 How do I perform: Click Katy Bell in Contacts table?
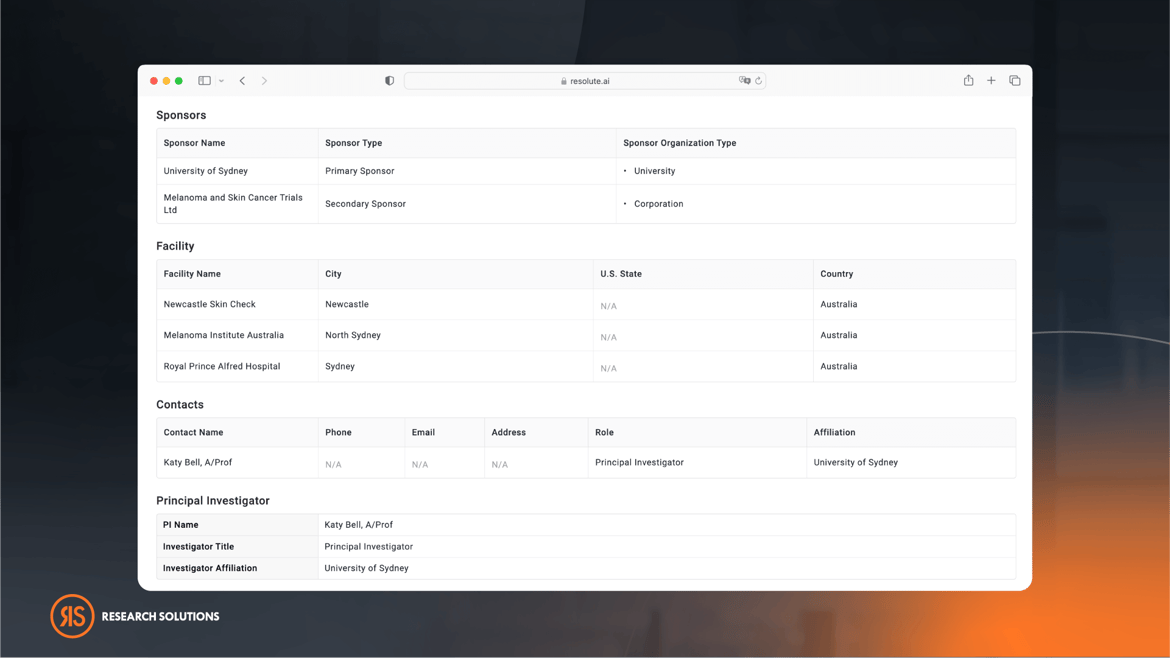pyautogui.click(x=198, y=463)
